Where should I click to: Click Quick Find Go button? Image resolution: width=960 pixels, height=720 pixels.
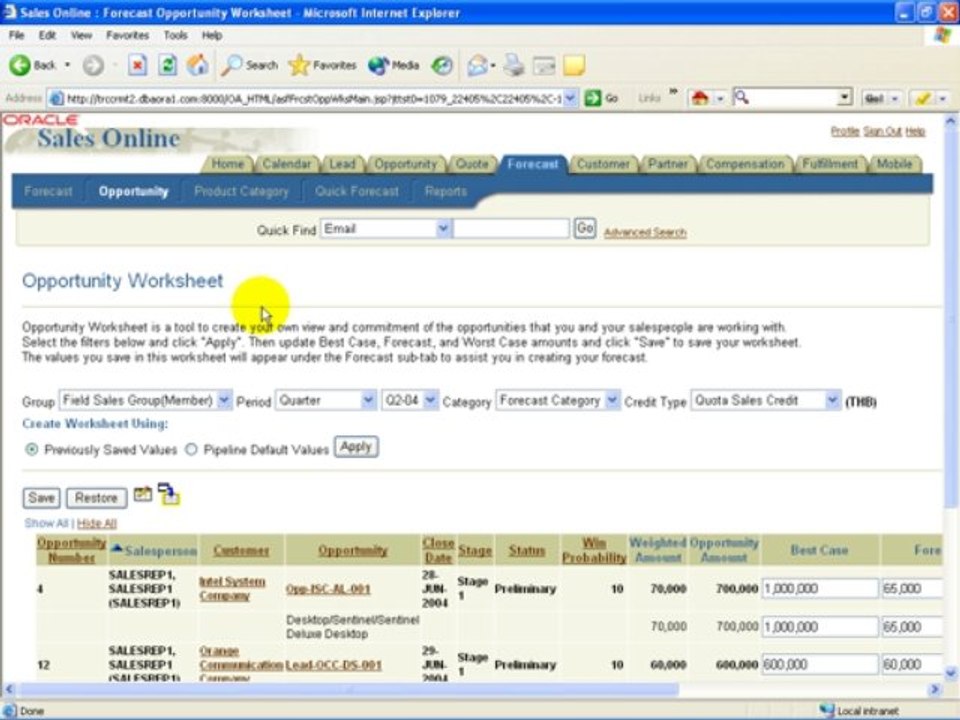585,228
